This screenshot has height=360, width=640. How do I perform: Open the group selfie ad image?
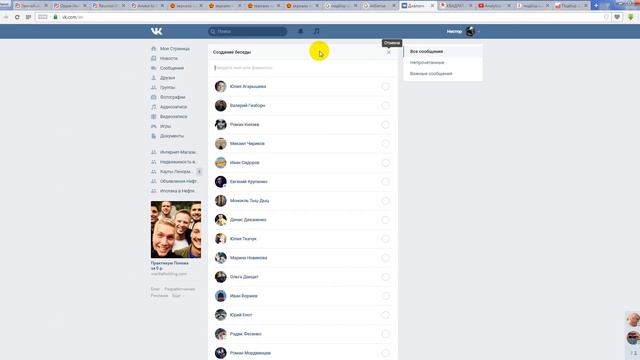(176, 229)
